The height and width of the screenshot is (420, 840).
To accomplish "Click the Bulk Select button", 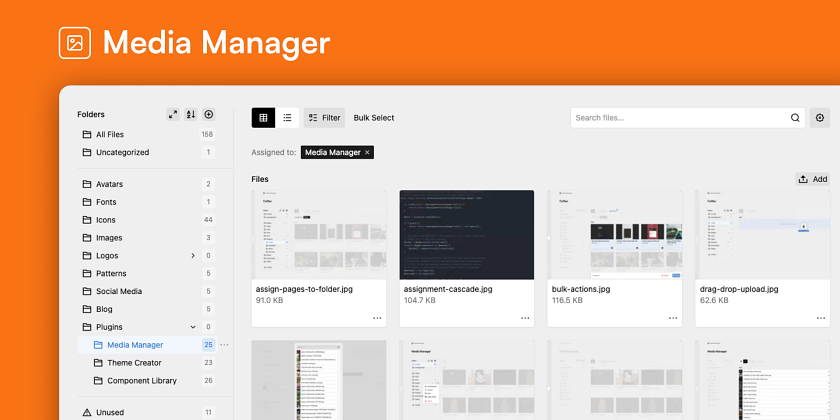I will (x=374, y=118).
